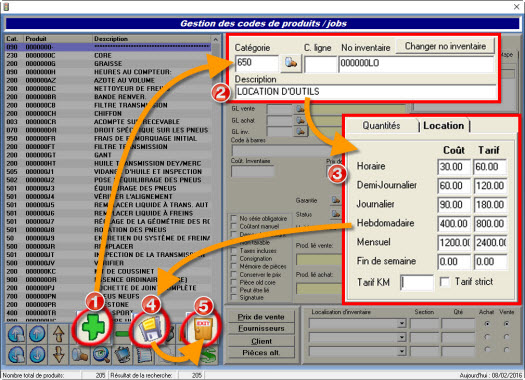Sort list by Produit column header

58,39
